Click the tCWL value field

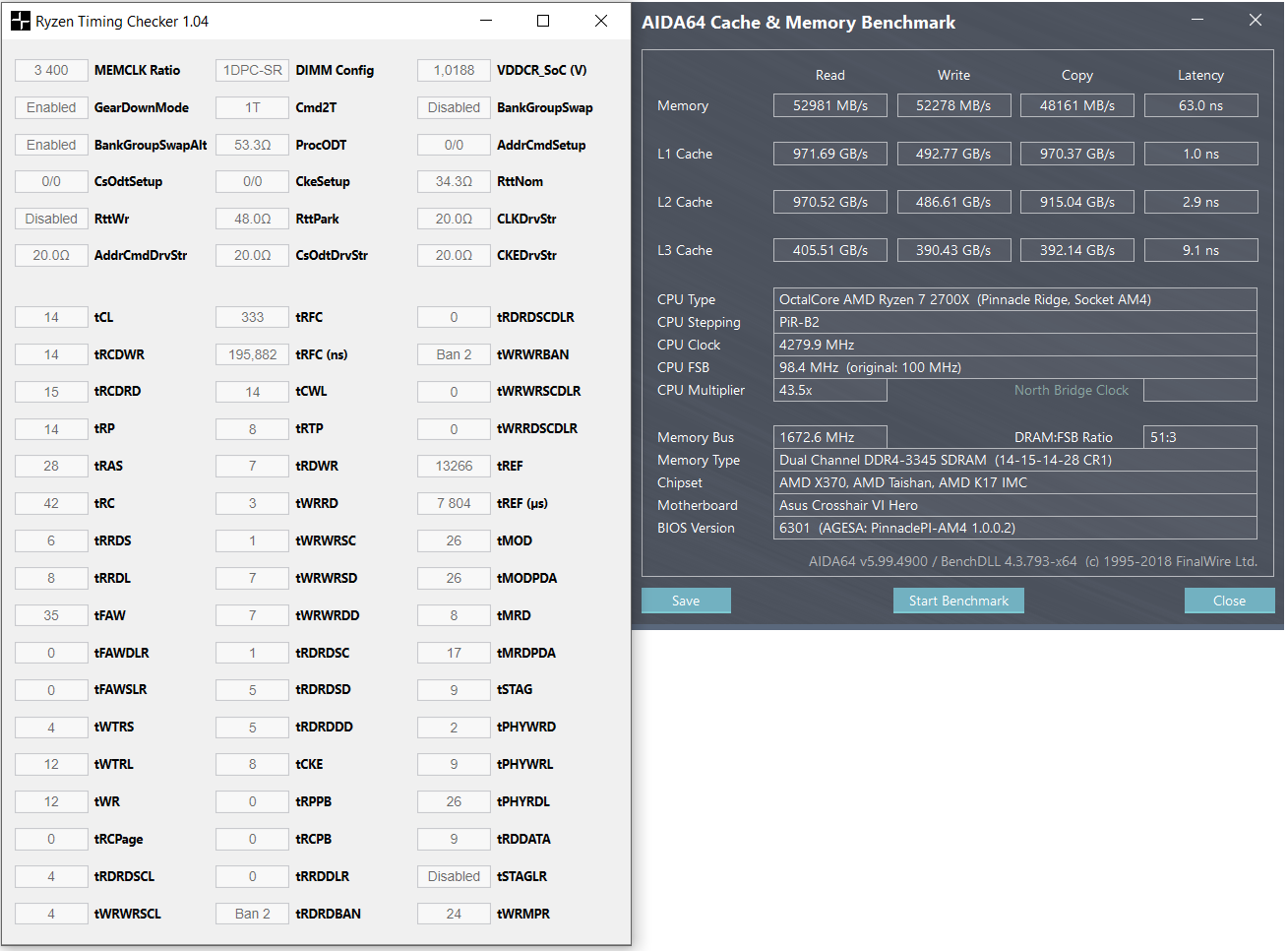[253, 392]
